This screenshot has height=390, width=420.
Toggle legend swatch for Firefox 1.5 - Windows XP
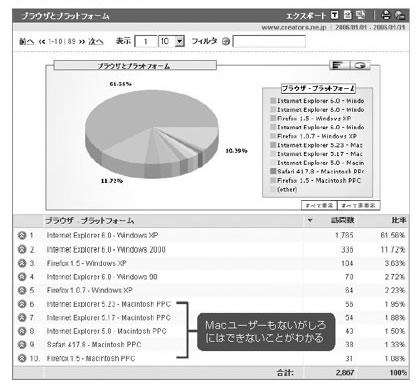tap(273, 118)
